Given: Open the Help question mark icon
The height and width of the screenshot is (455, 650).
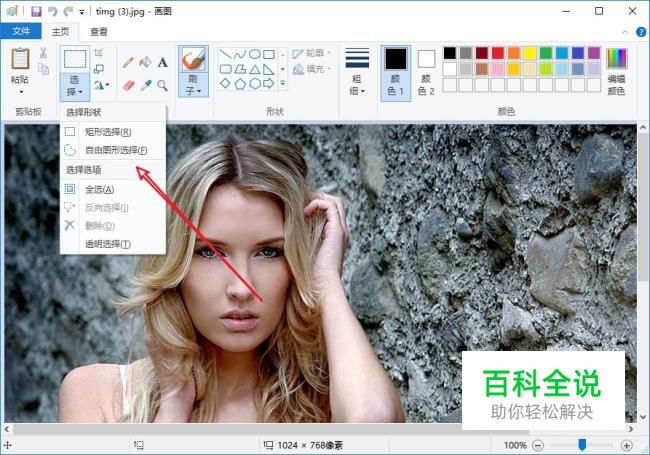Looking at the screenshot, I should [x=641, y=32].
